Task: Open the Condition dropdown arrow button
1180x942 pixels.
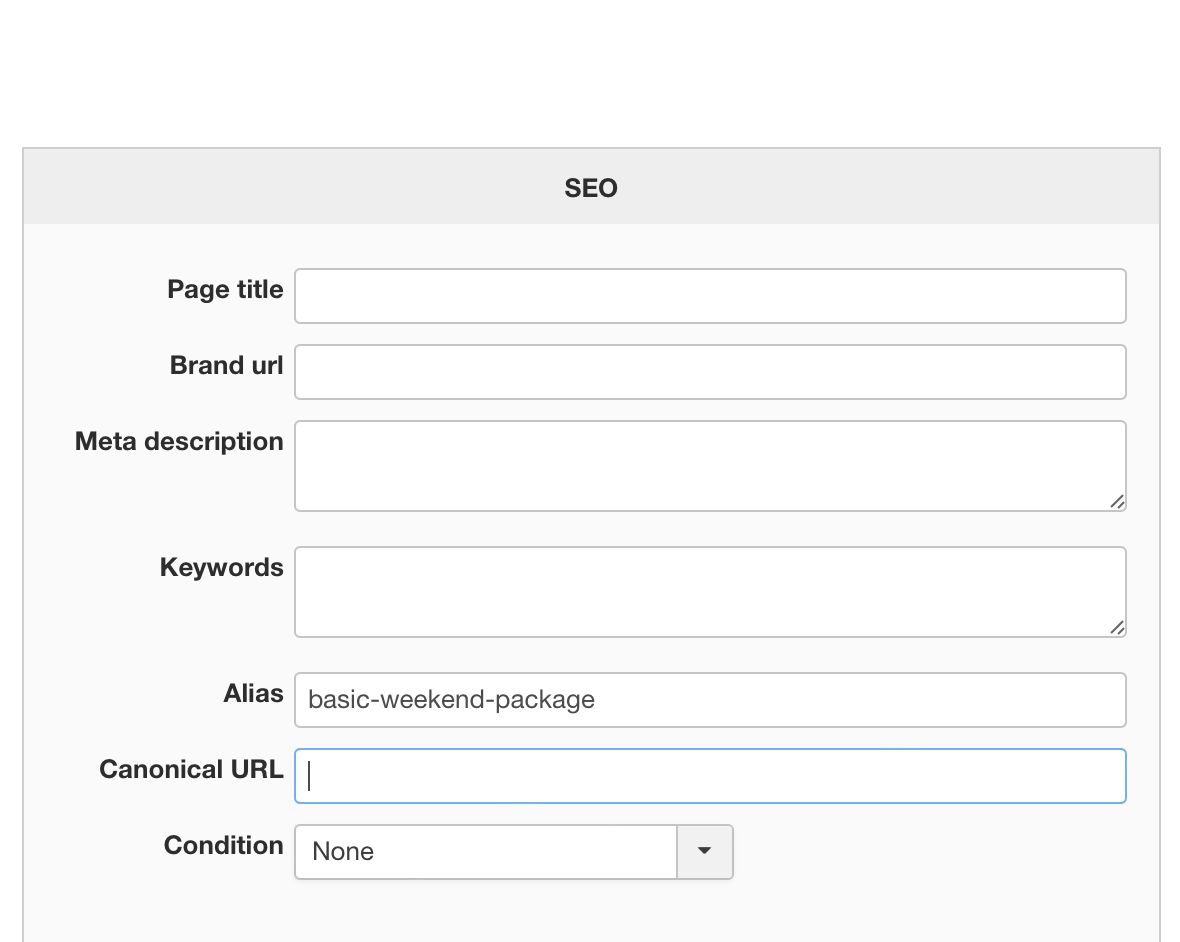Action: (705, 852)
